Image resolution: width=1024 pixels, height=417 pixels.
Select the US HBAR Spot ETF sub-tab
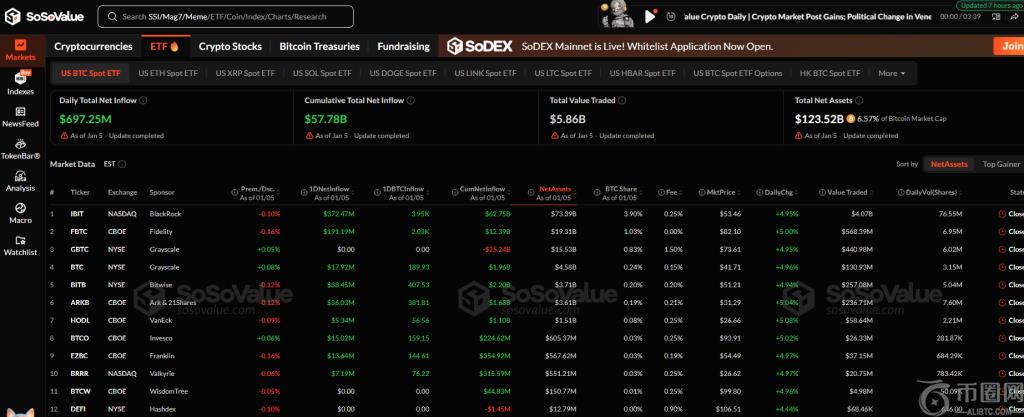pos(643,73)
